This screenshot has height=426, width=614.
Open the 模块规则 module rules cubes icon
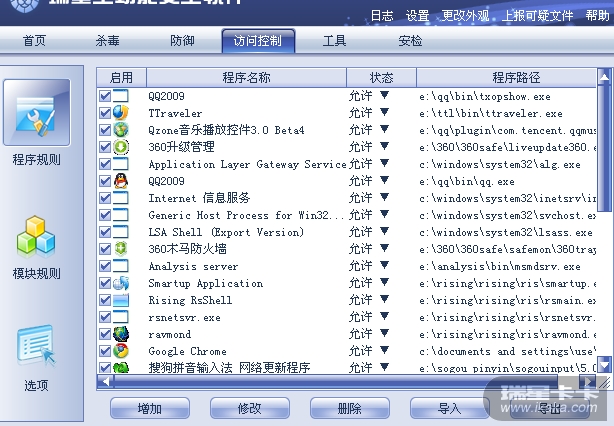click(x=36, y=235)
